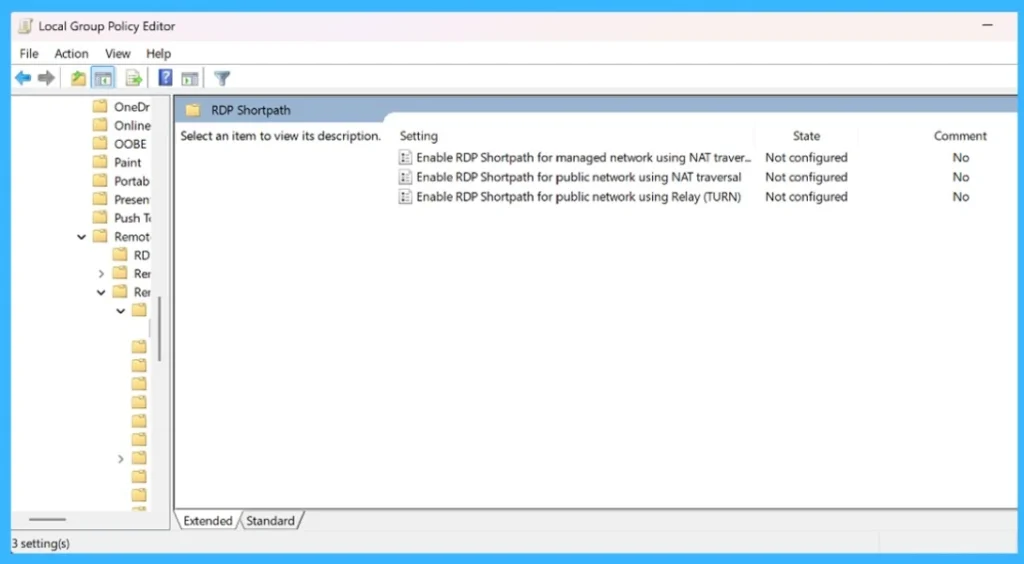Click the policy icon for managed network setting
This screenshot has width=1024, height=564.
406,157
